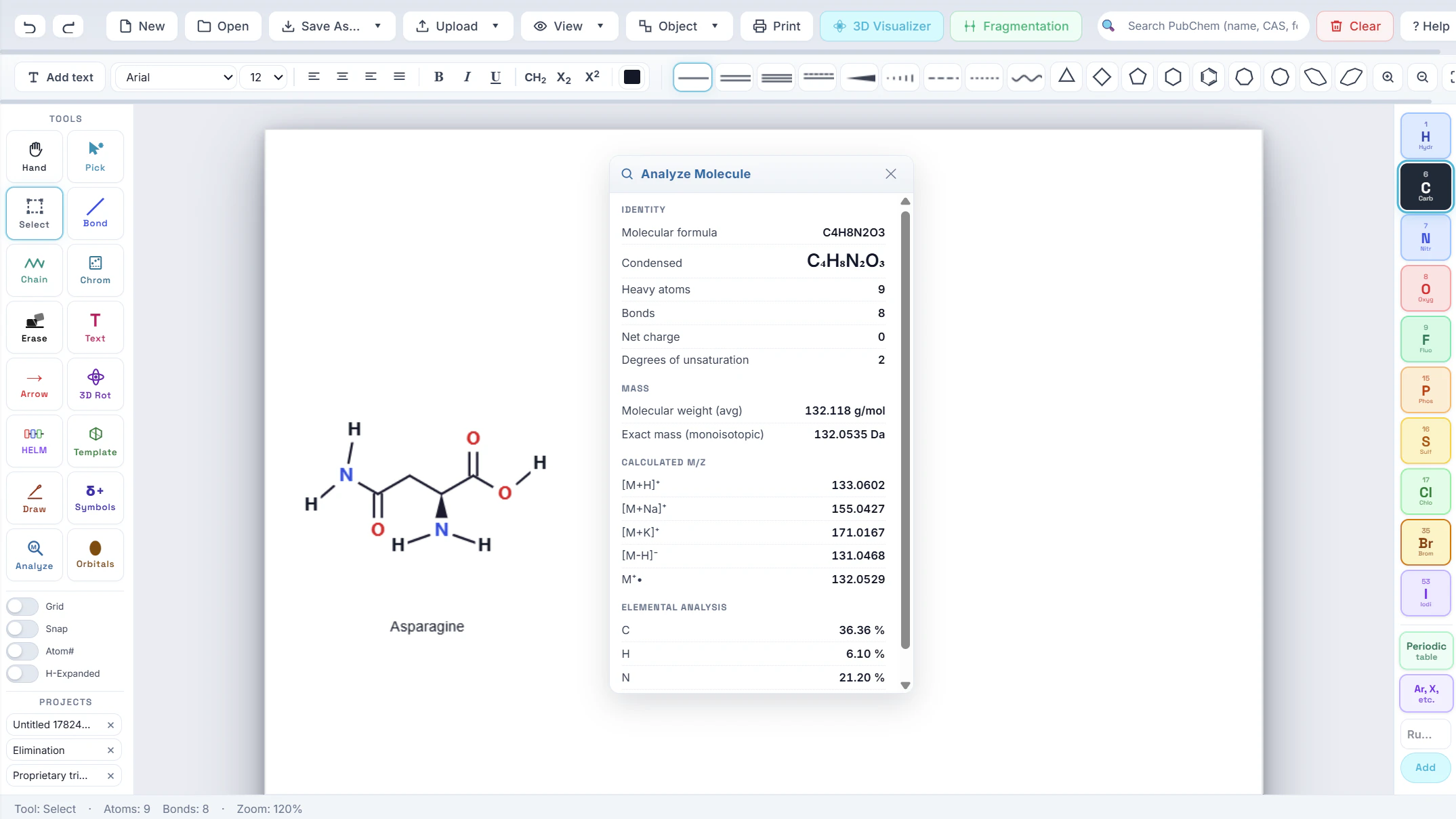Screen dimensions: 1456x819
Task: Insert a cyclopentane ring shape
Action: point(1138,77)
